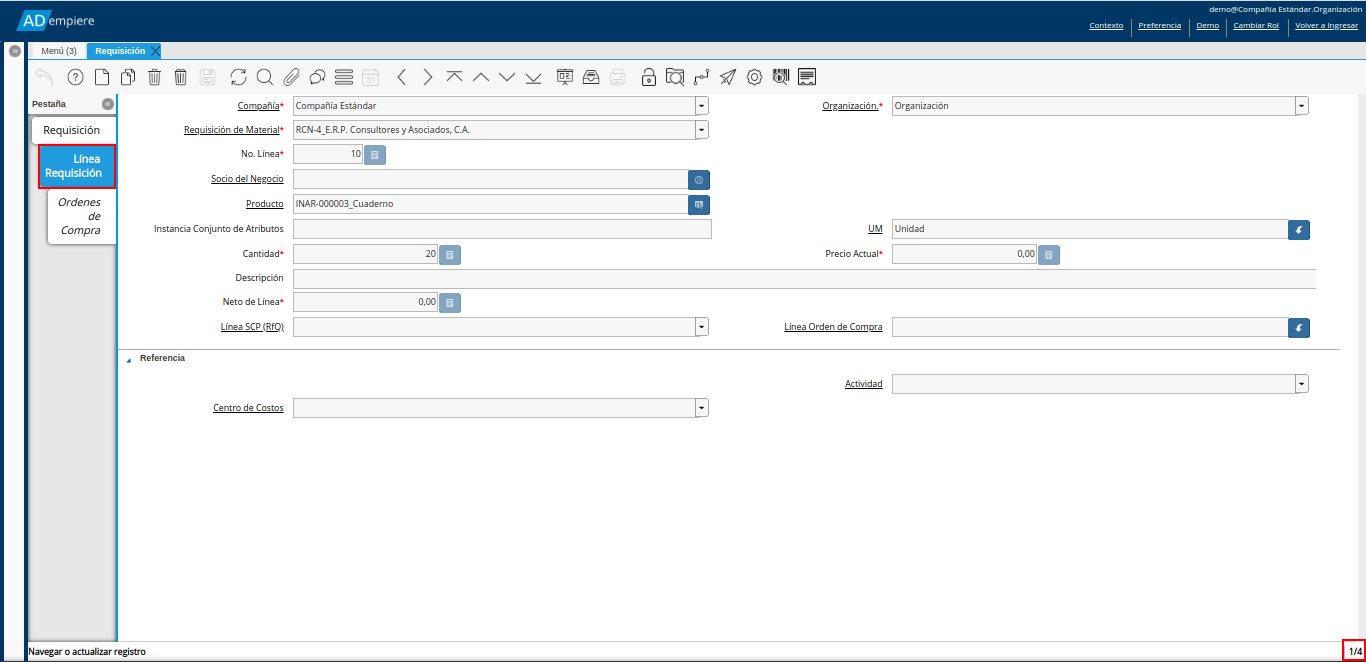Open calculator for Cantidad field
Image resolution: width=1366 pixels, height=662 pixels.
450,255
